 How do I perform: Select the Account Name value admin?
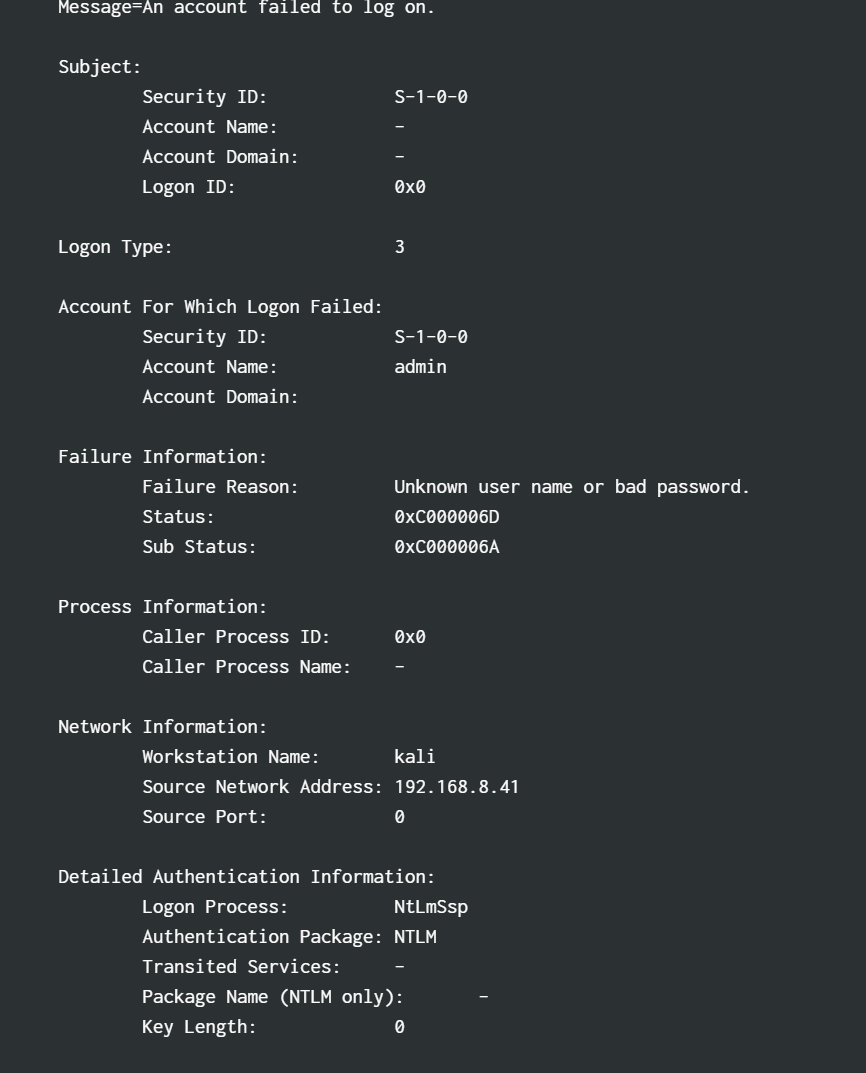[420, 367]
